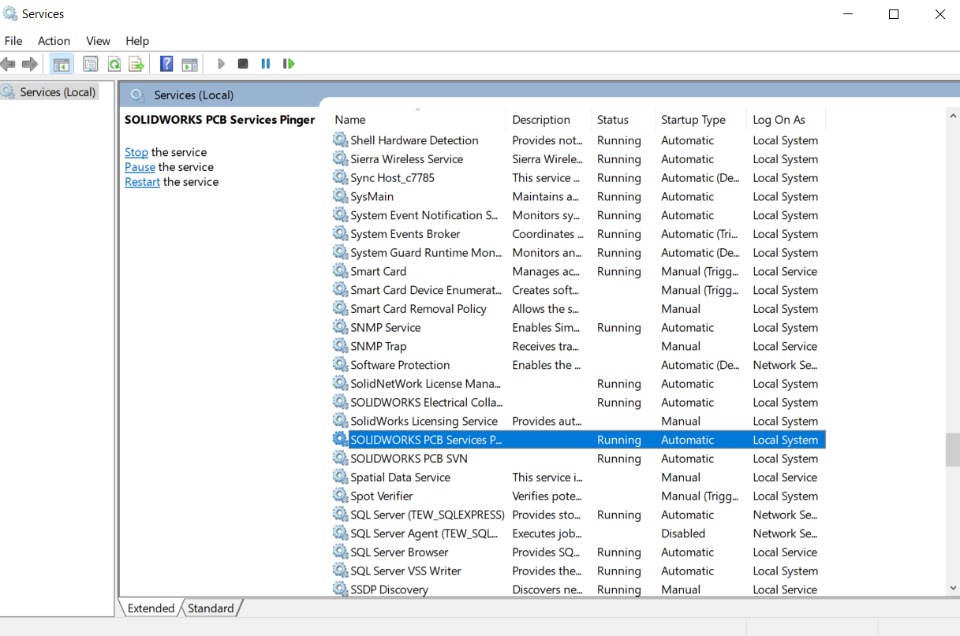Image resolution: width=960 pixels, height=636 pixels.
Task: Toggle the Show/Hide Action Pane toolbar icon
Action: pyautogui.click(x=190, y=64)
